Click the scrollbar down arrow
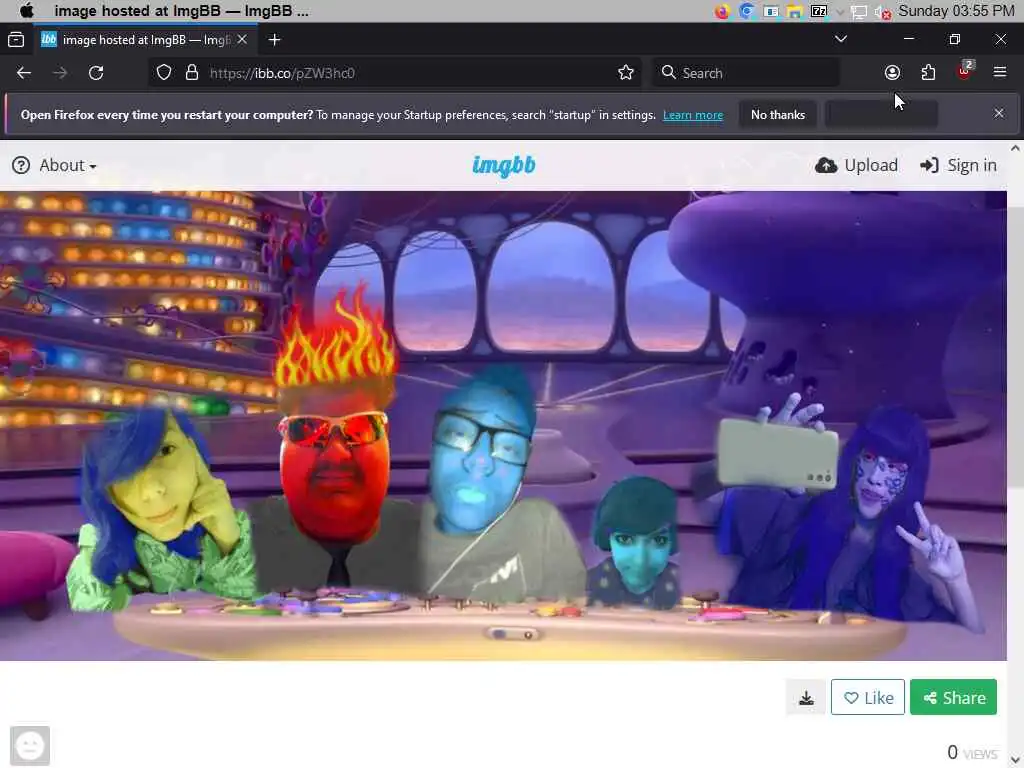This screenshot has height=768, width=1024. (1016, 760)
